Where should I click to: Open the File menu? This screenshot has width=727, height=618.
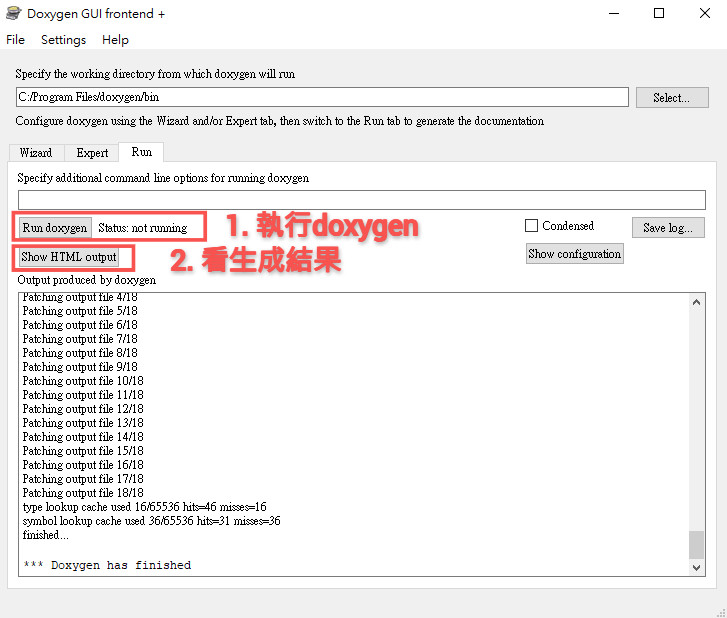[x=15, y=40]
